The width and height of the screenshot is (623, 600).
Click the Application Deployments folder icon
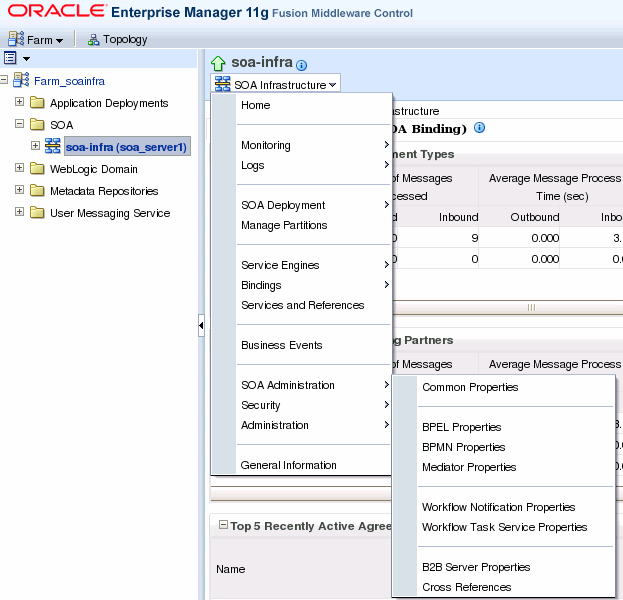click(x=37, y=102)
